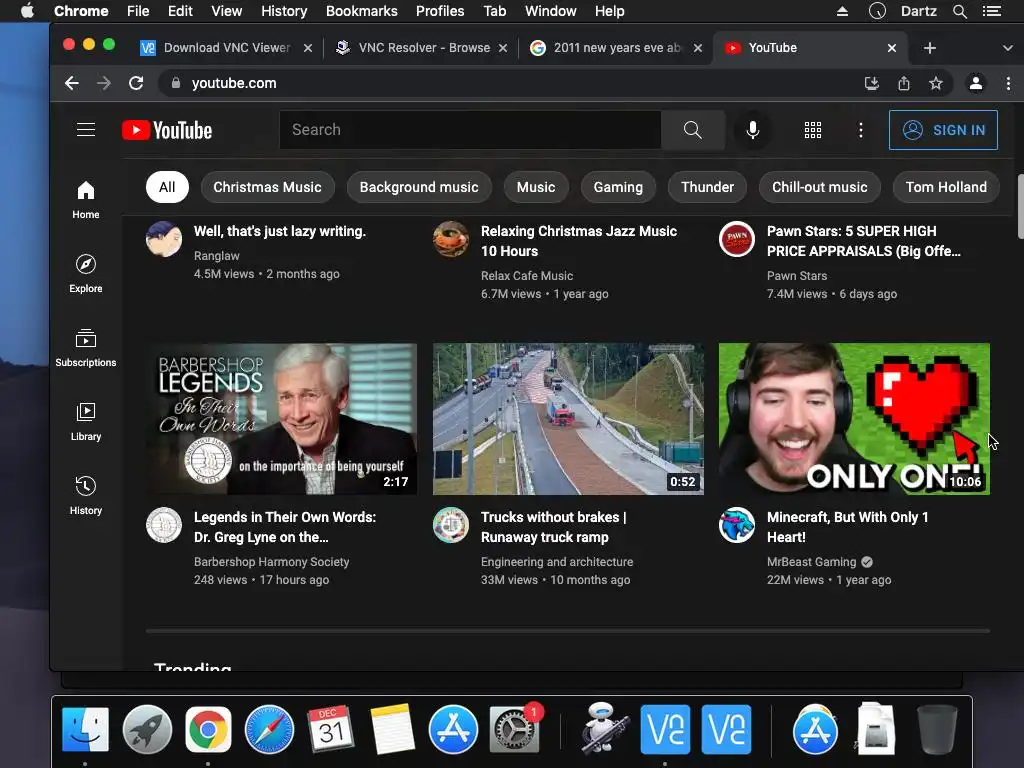Viewport: 1024px width, 768px height.
Task: Go back in Chrome
Action: 72,83
